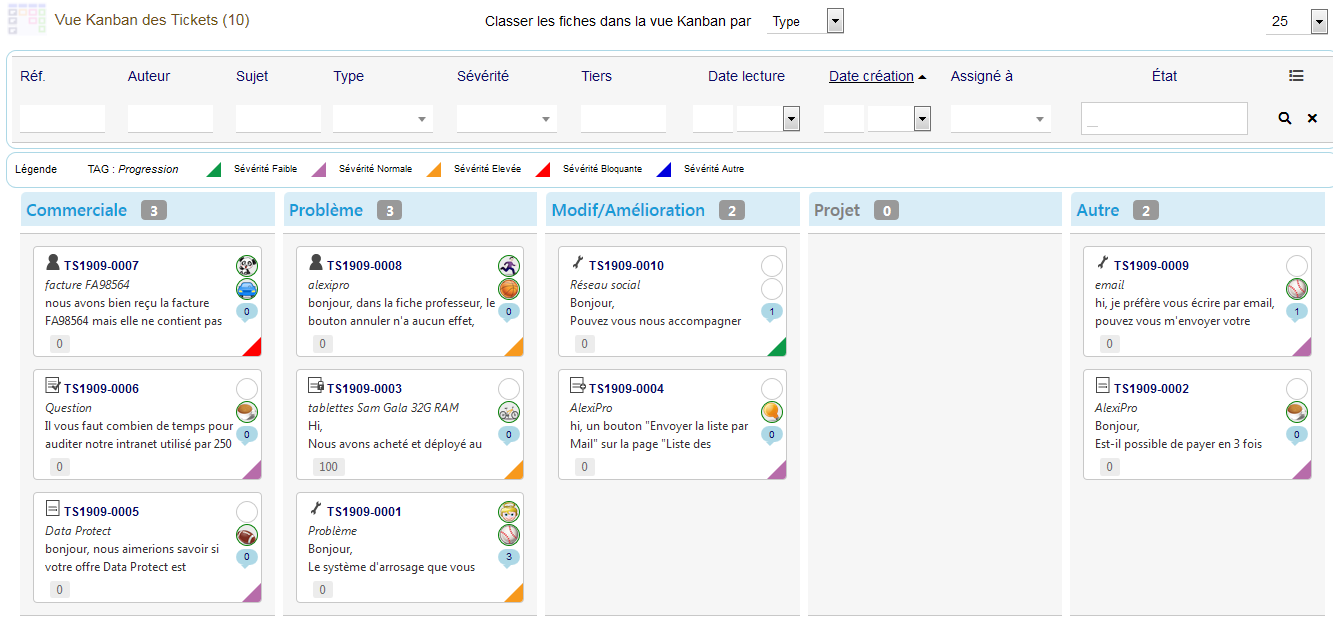Click empty author circle on ticket TS1909-0003

pyautogui.click(x=509, y=389)
